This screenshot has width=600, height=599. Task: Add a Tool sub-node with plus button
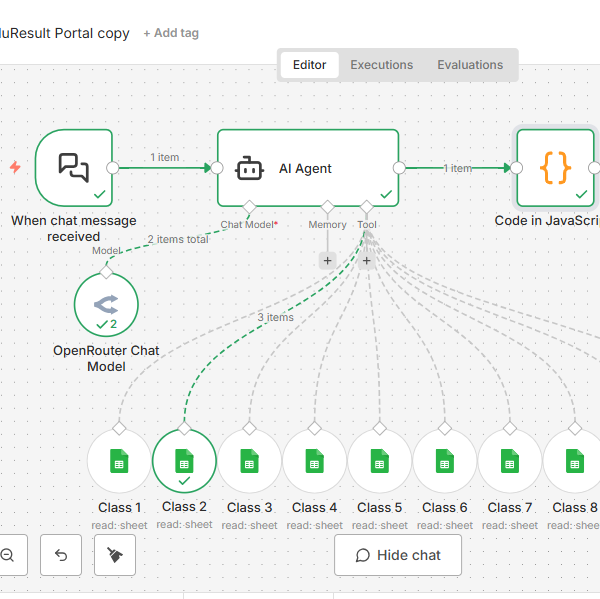[x=367, y=261]
